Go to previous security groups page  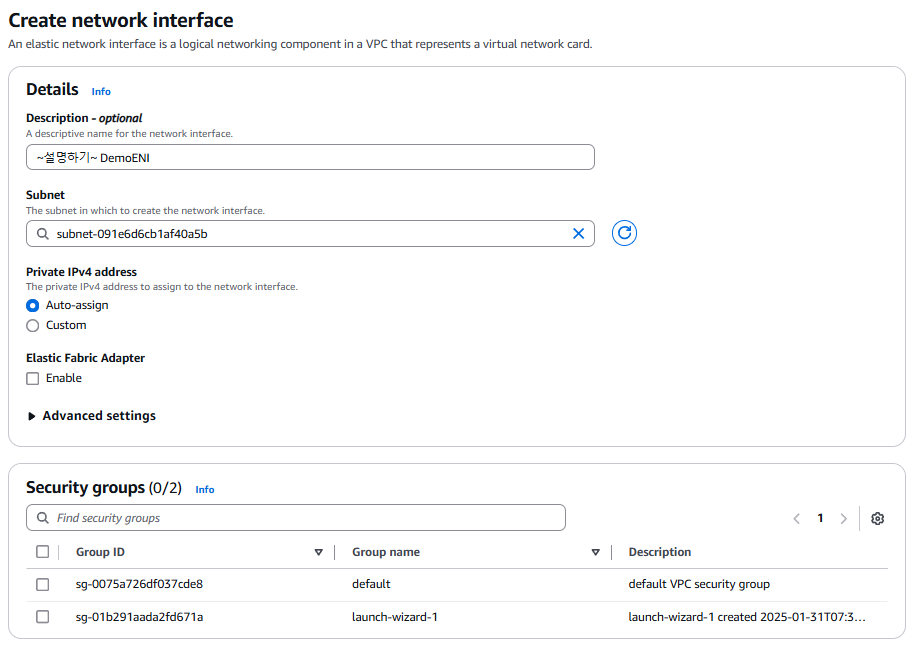point(797,518)
